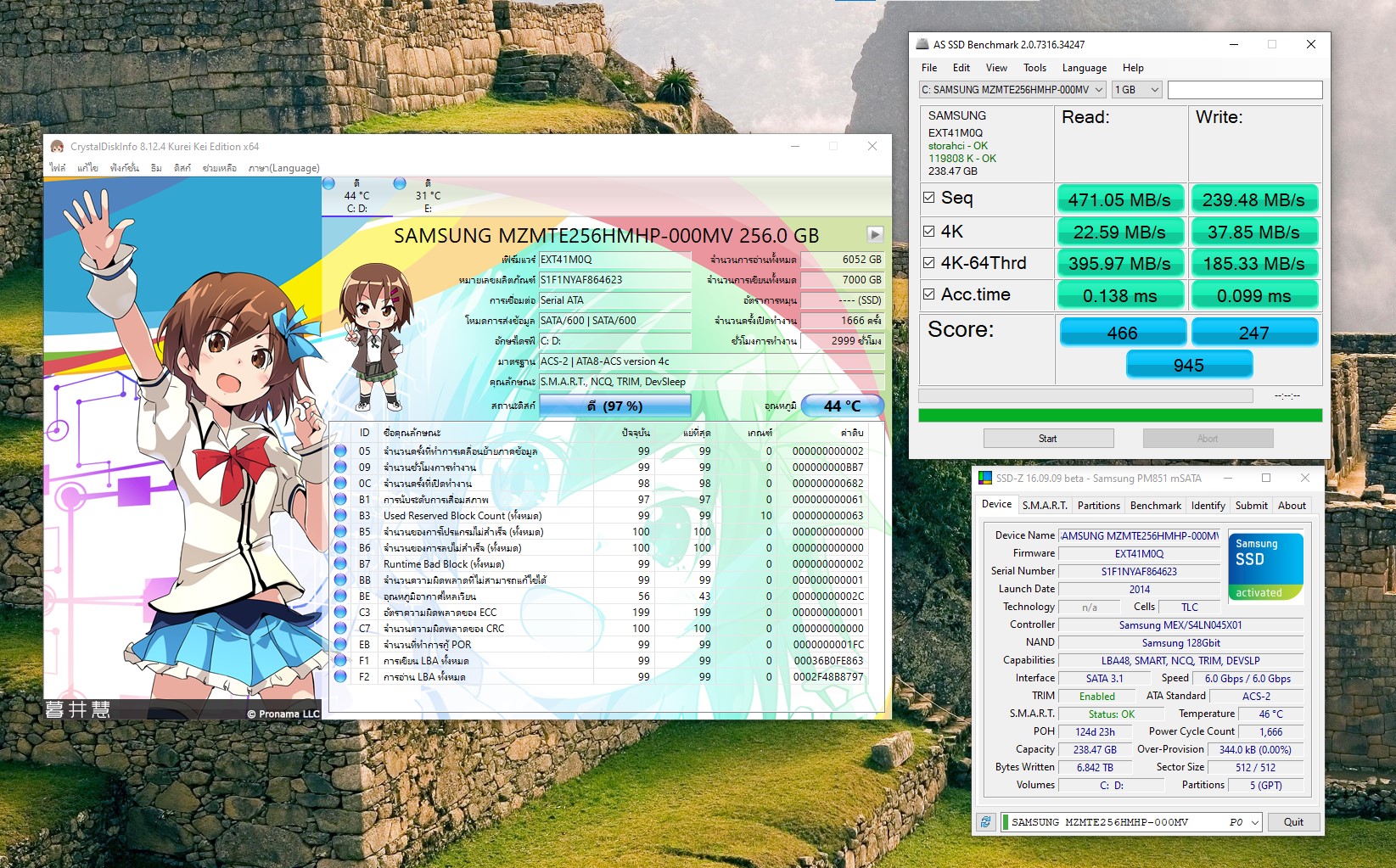The height and width of the screenshot is (868, 1396).
Task: Open the SSD-Z drive selector dropdown
Action: click(x=1132, y=821)
